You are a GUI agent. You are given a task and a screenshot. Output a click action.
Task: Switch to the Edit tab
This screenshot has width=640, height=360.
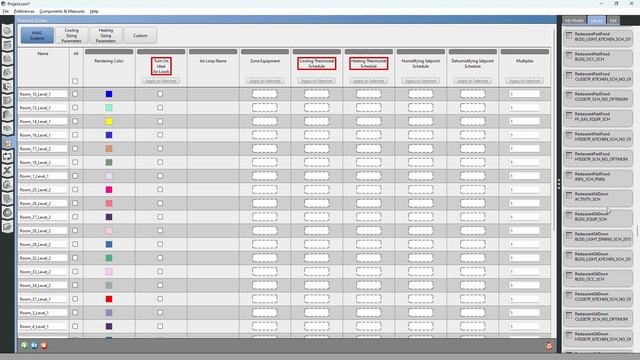[613, 20]
